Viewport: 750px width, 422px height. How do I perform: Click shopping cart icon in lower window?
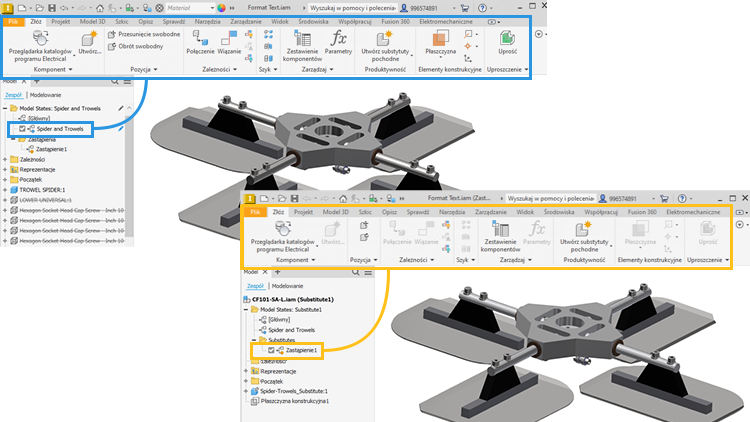[664, 198]
